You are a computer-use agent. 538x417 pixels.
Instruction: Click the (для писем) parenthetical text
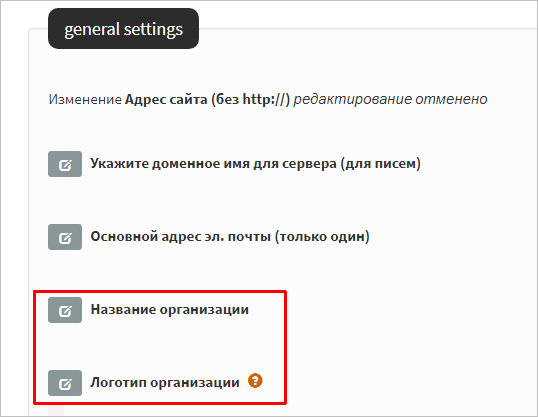381,164
